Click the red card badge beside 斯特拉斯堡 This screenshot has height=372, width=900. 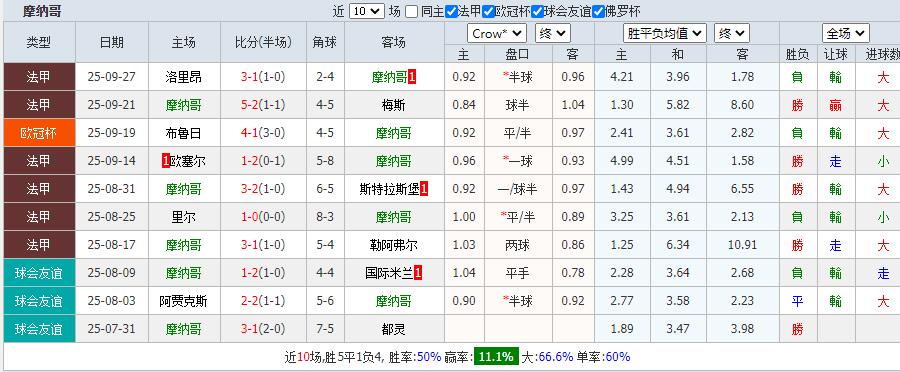click(424, 189)
